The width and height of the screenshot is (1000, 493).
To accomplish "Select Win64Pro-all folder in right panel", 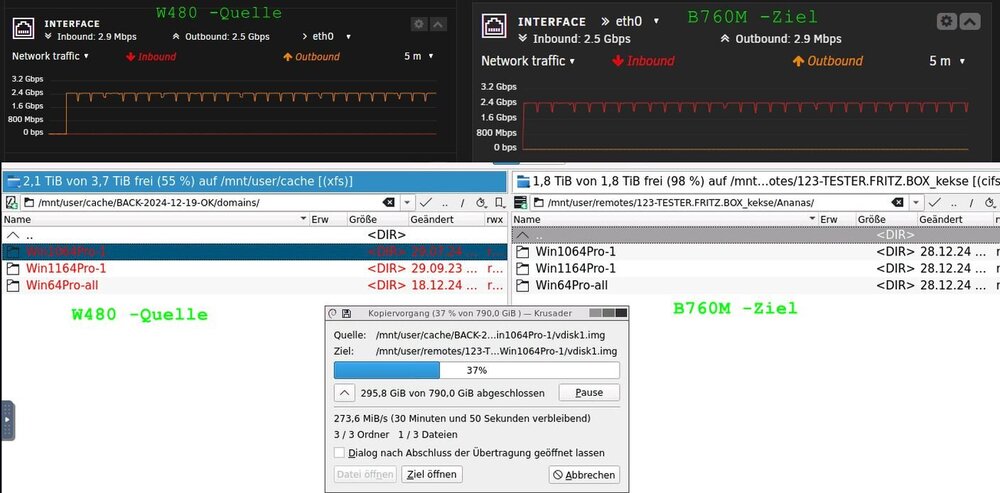I will [756, 285].
